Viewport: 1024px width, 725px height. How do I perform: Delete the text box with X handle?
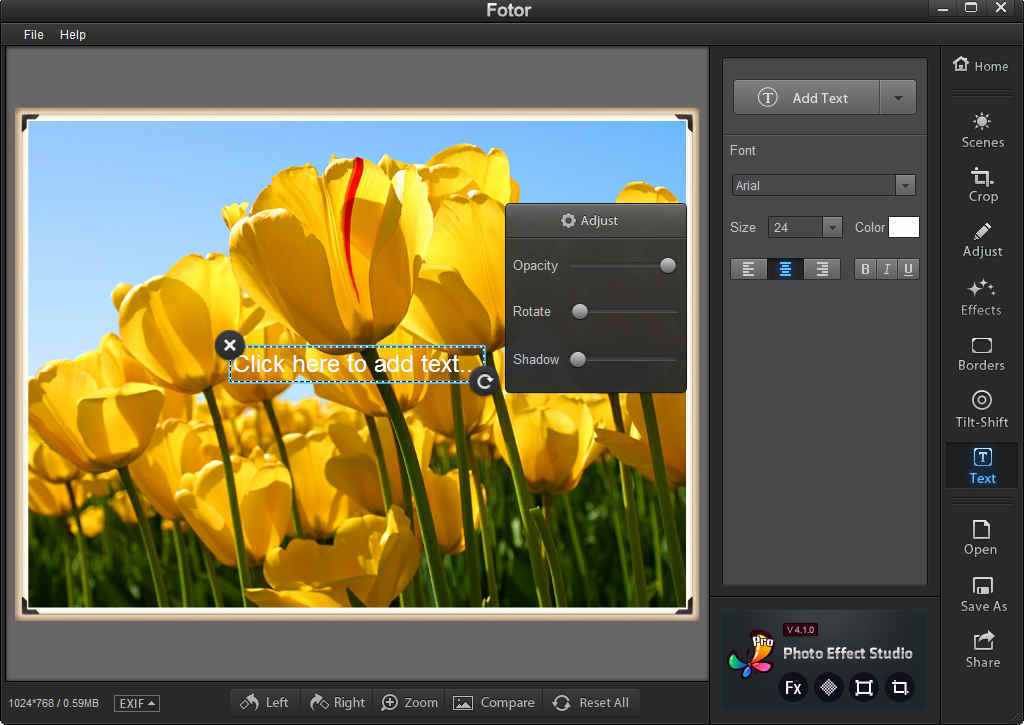230,345
